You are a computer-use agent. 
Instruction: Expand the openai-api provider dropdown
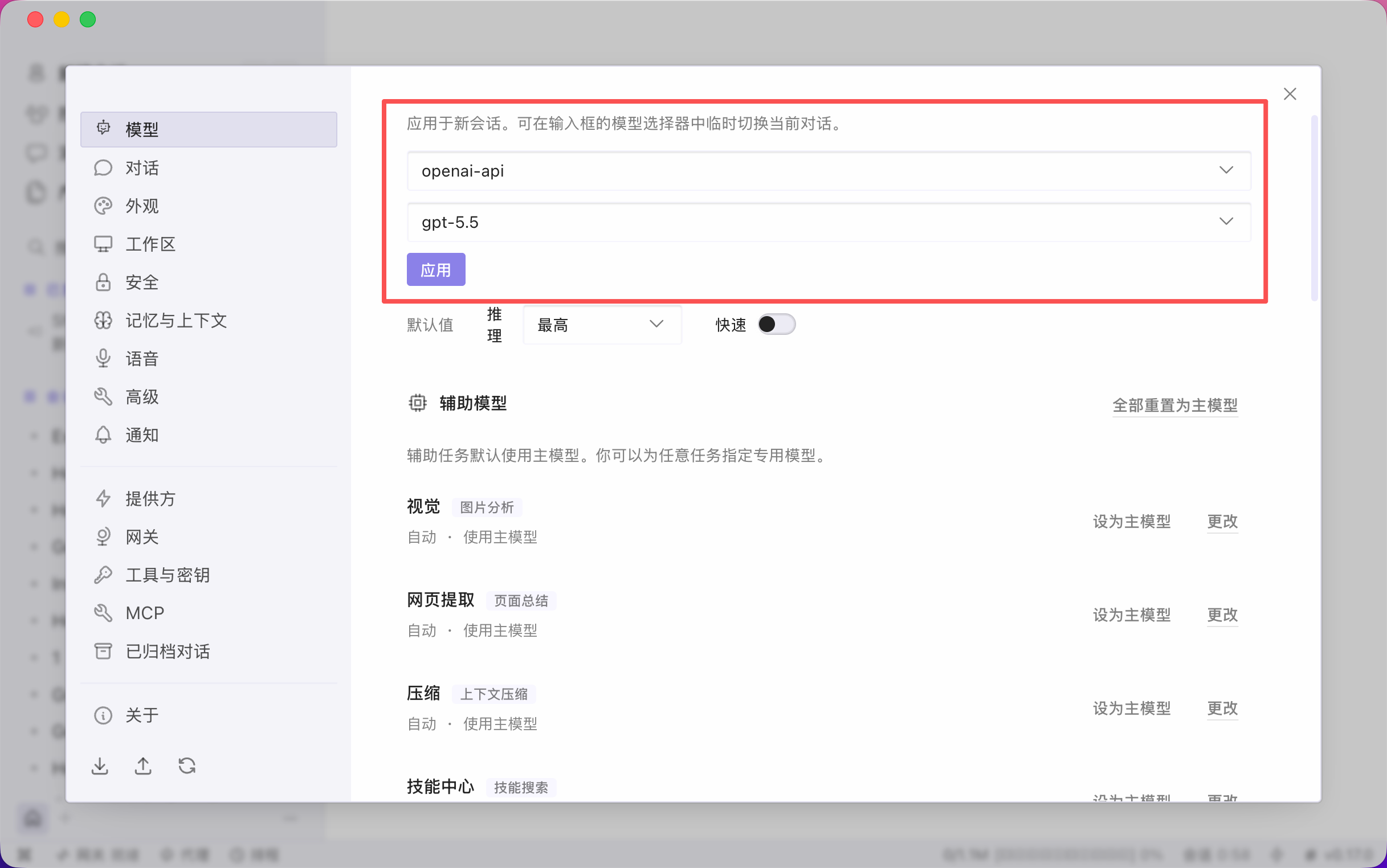(x=829, y=170)
